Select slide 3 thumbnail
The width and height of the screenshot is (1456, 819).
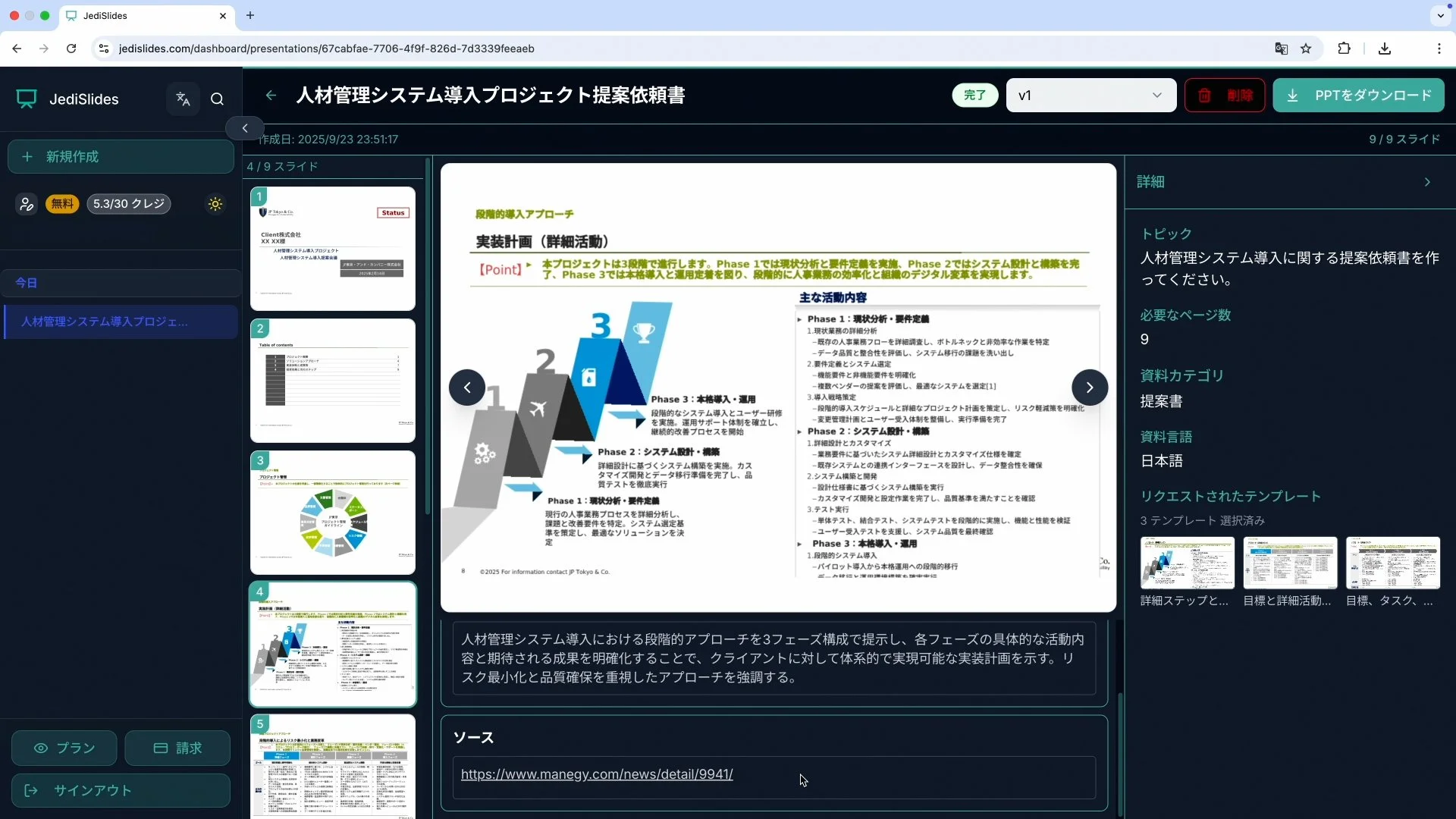(333, 513)
